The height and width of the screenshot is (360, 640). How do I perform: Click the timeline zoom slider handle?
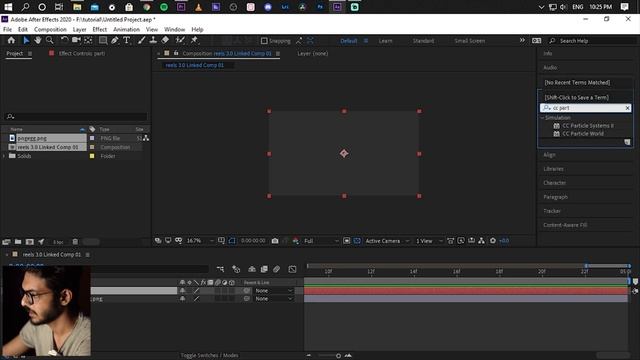pyautogui.click(x=338, y=356)
